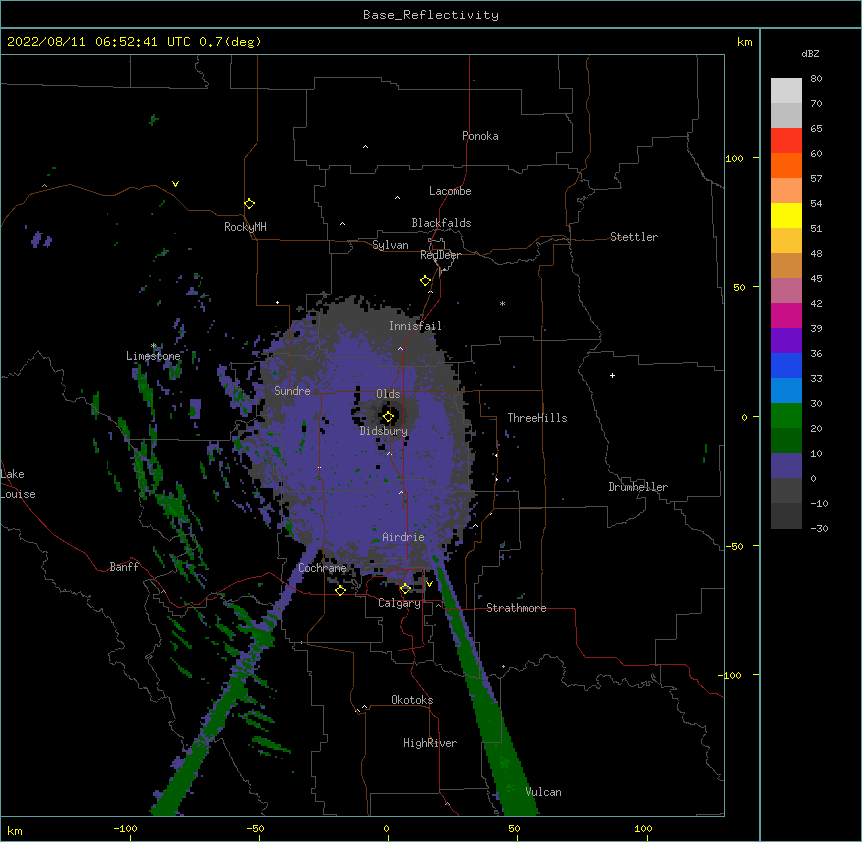Click the Innisfail city label
This screenshot has height=842, width=862.
click(415, 326)
